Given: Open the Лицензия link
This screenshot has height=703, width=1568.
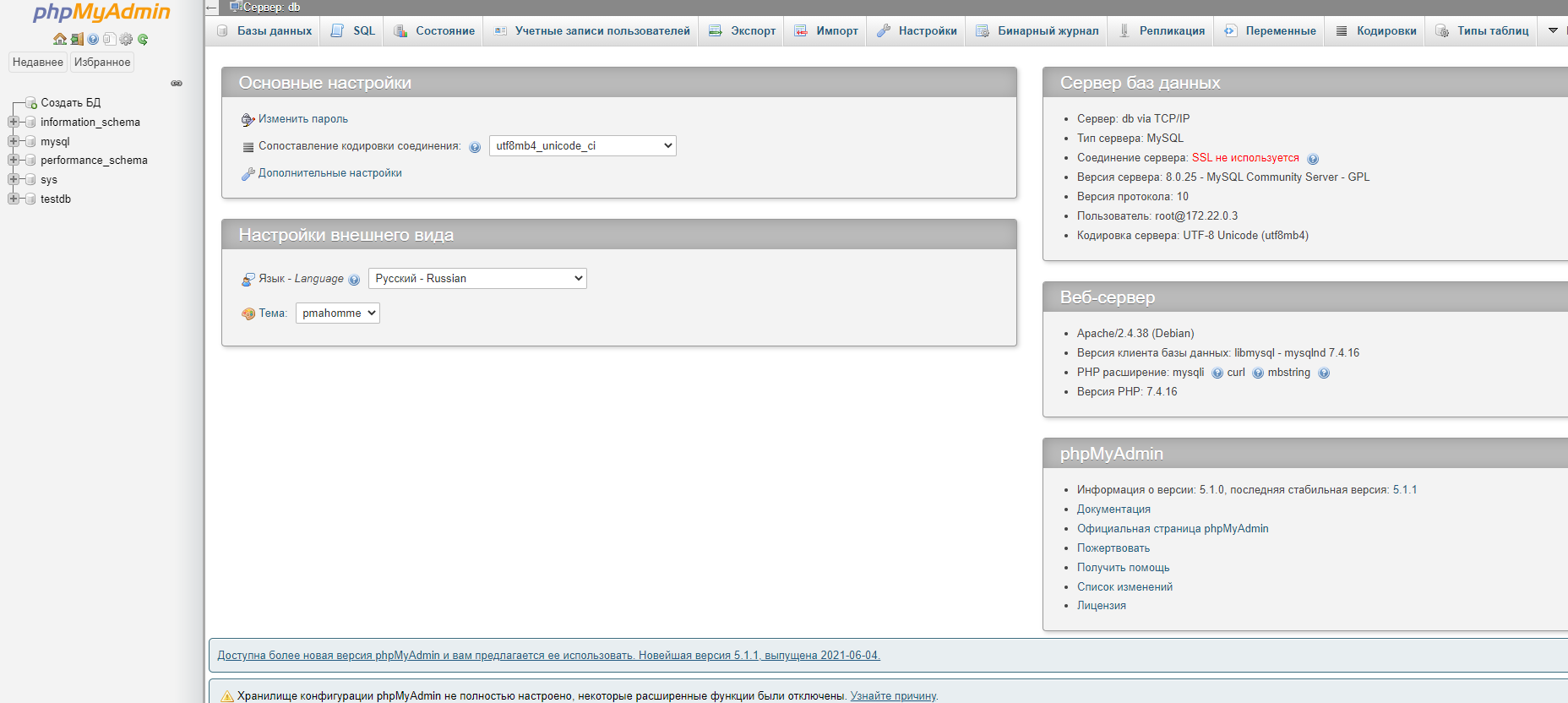Looking at the screenshot, I should point(1102,605).
